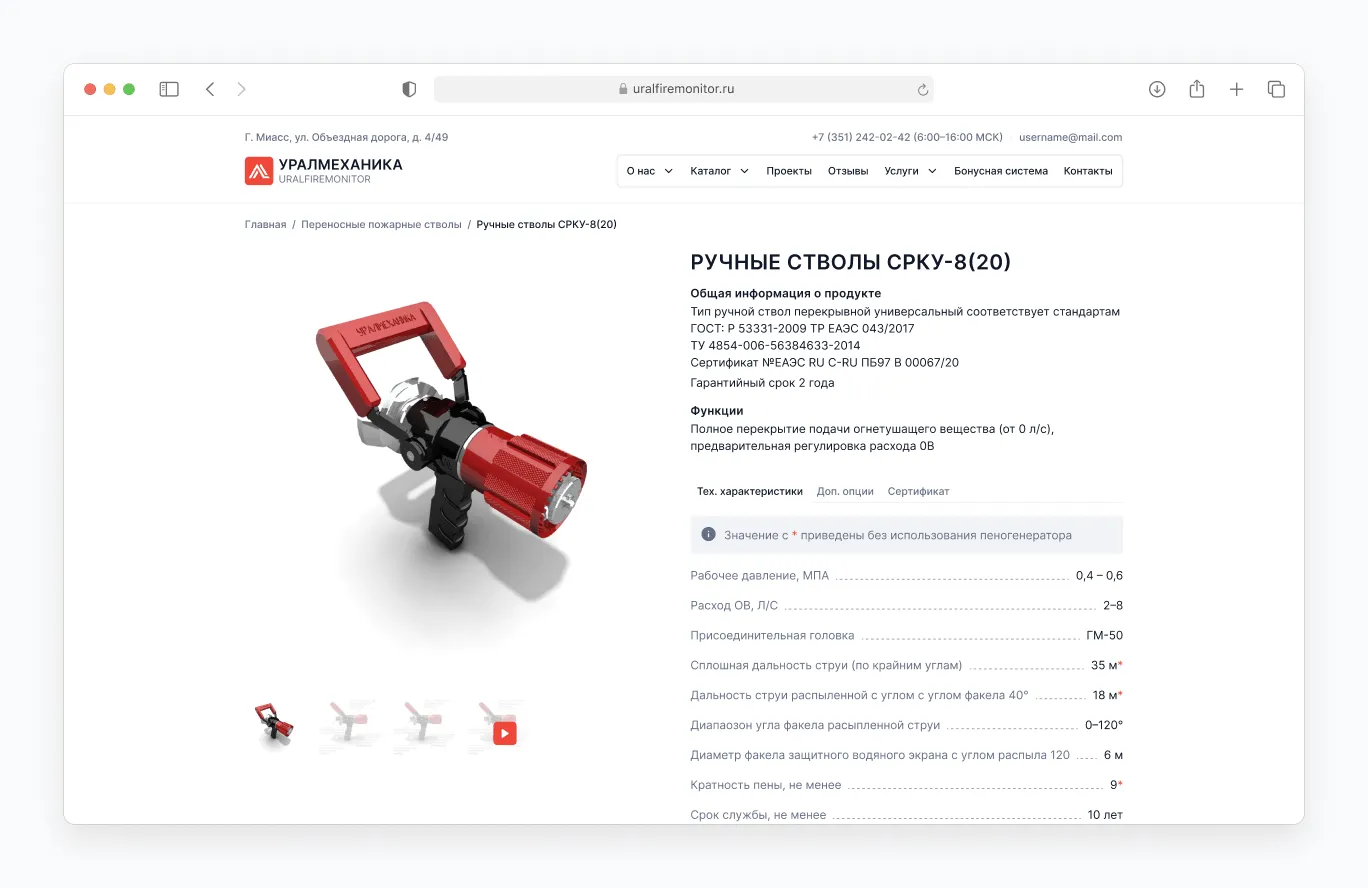Image resolution: width=1368 pixels, height=888 pixels.
Task: Click the Уралмеханика logo
Action: click(324, 171)
